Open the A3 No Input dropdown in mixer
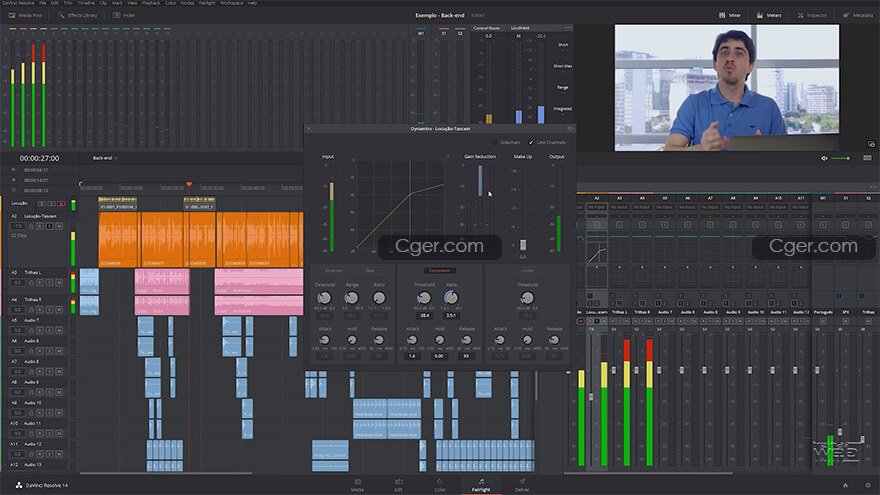Viewport: 880px width, 495px height. (x=619, y=207)
